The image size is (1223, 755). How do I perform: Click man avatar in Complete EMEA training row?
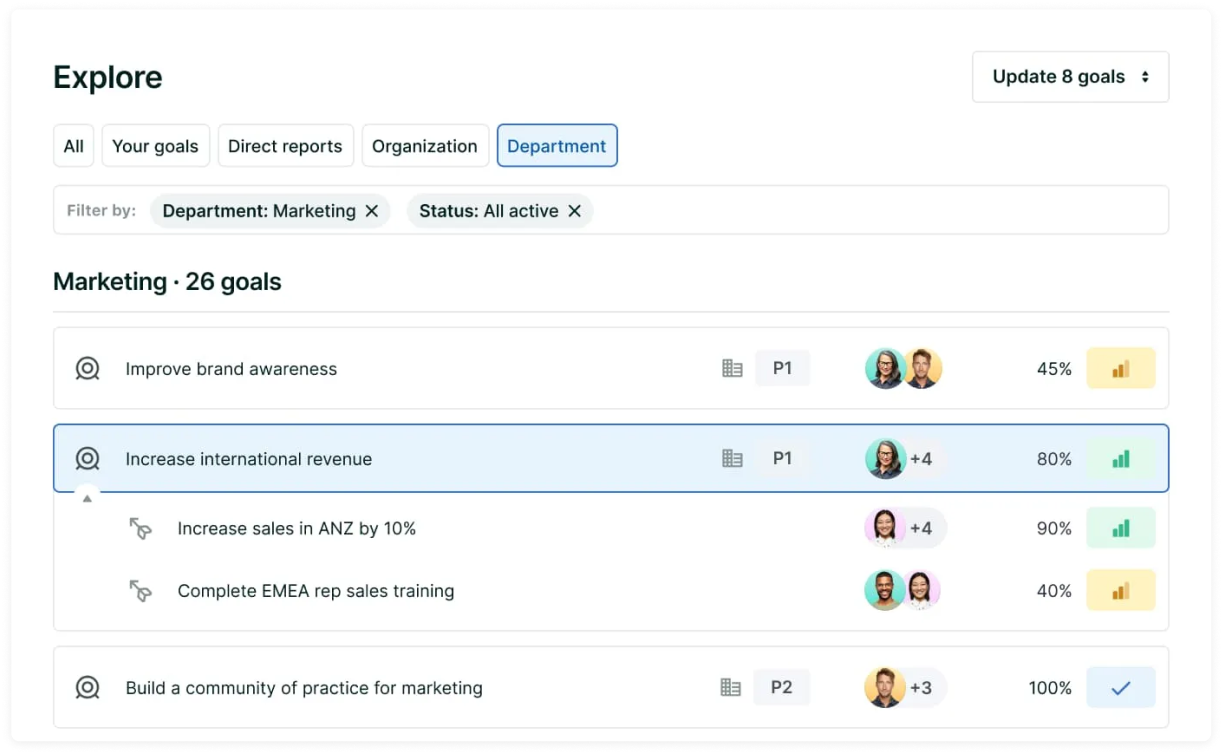885,590
